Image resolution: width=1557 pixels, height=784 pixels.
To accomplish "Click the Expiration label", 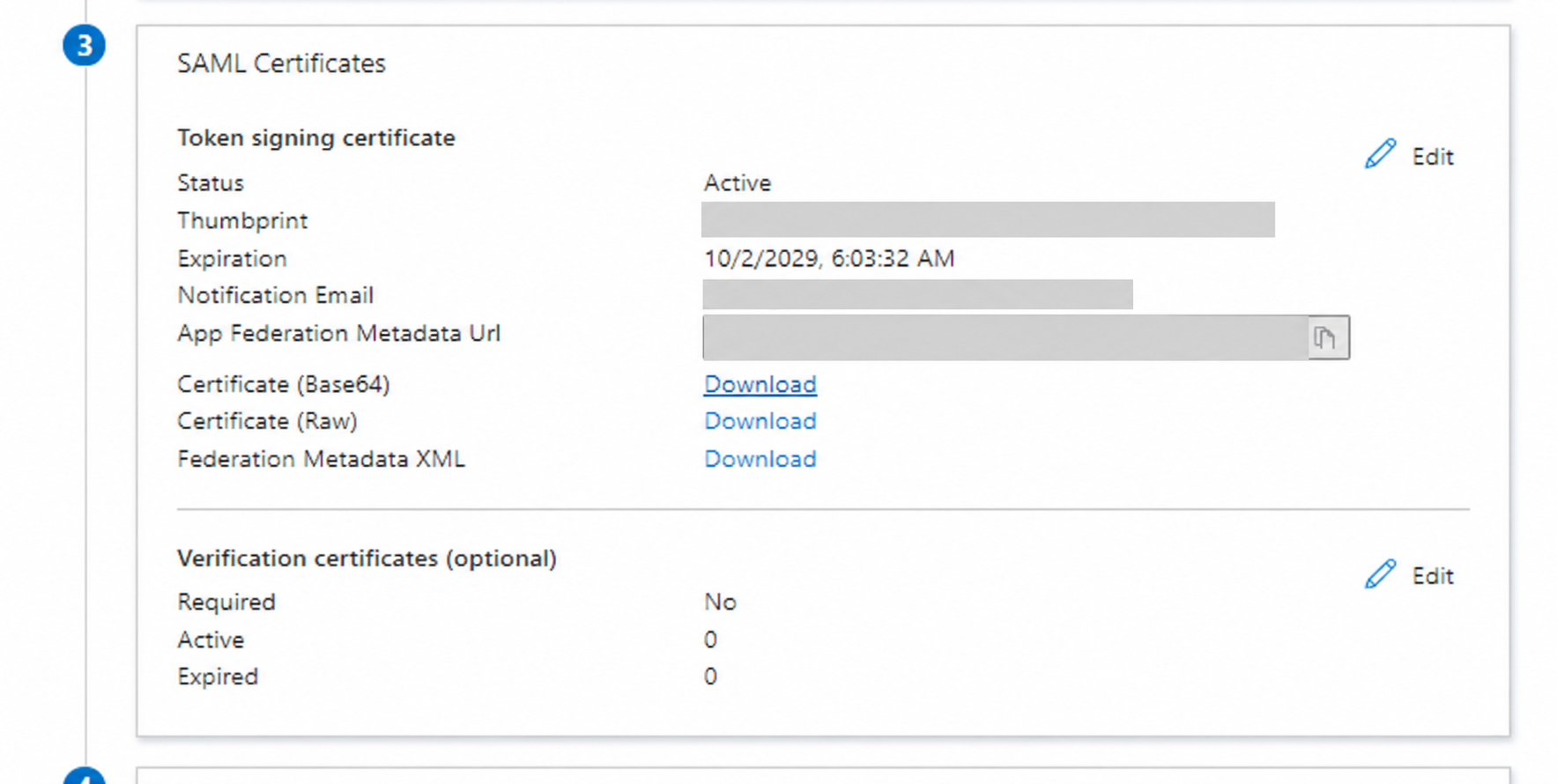I will click(232, 259).
